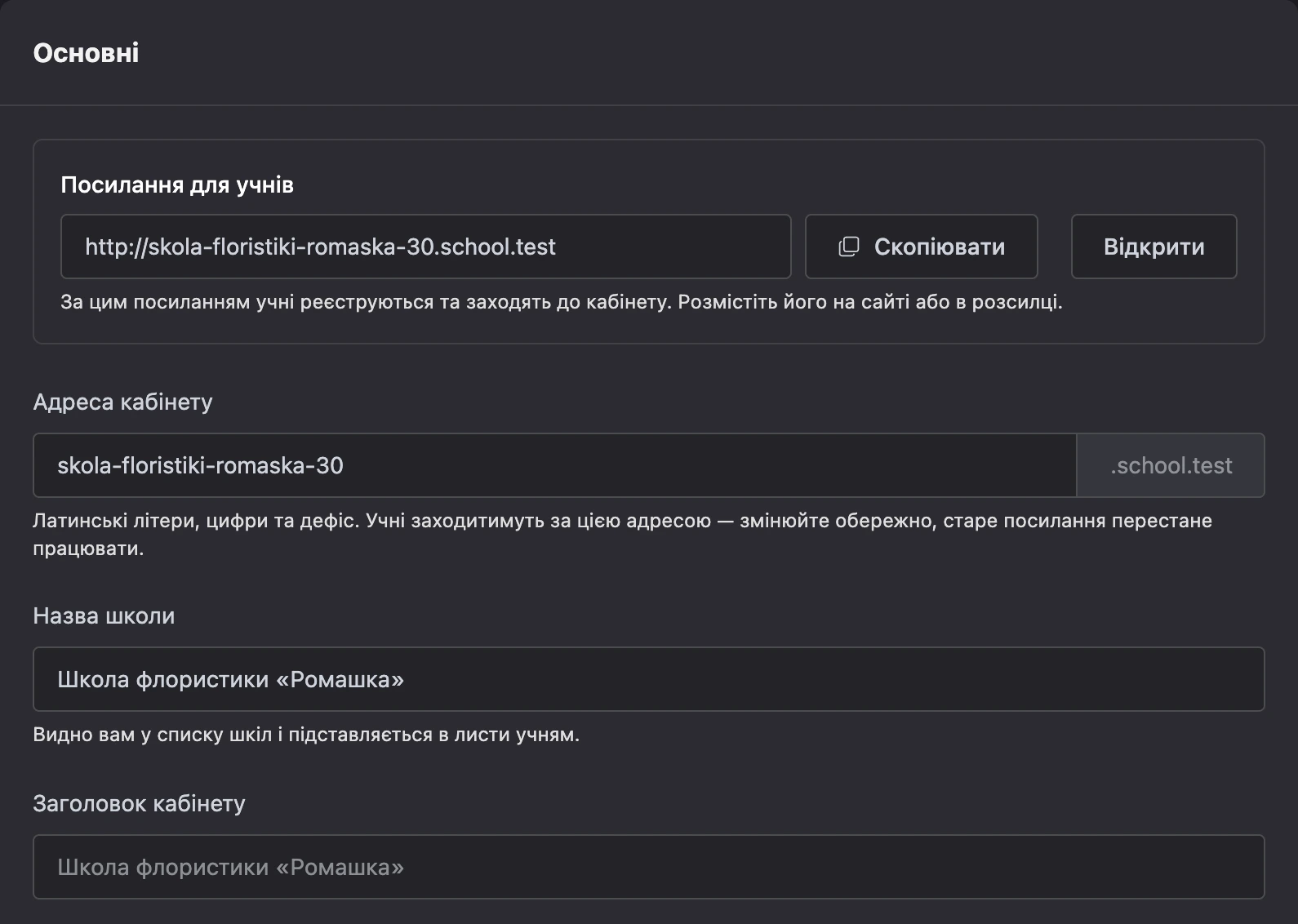This screenshot has height=924, width=1298.
Task: Click hint text 'Видно вам у списку шкіл'
Action: 306,735
